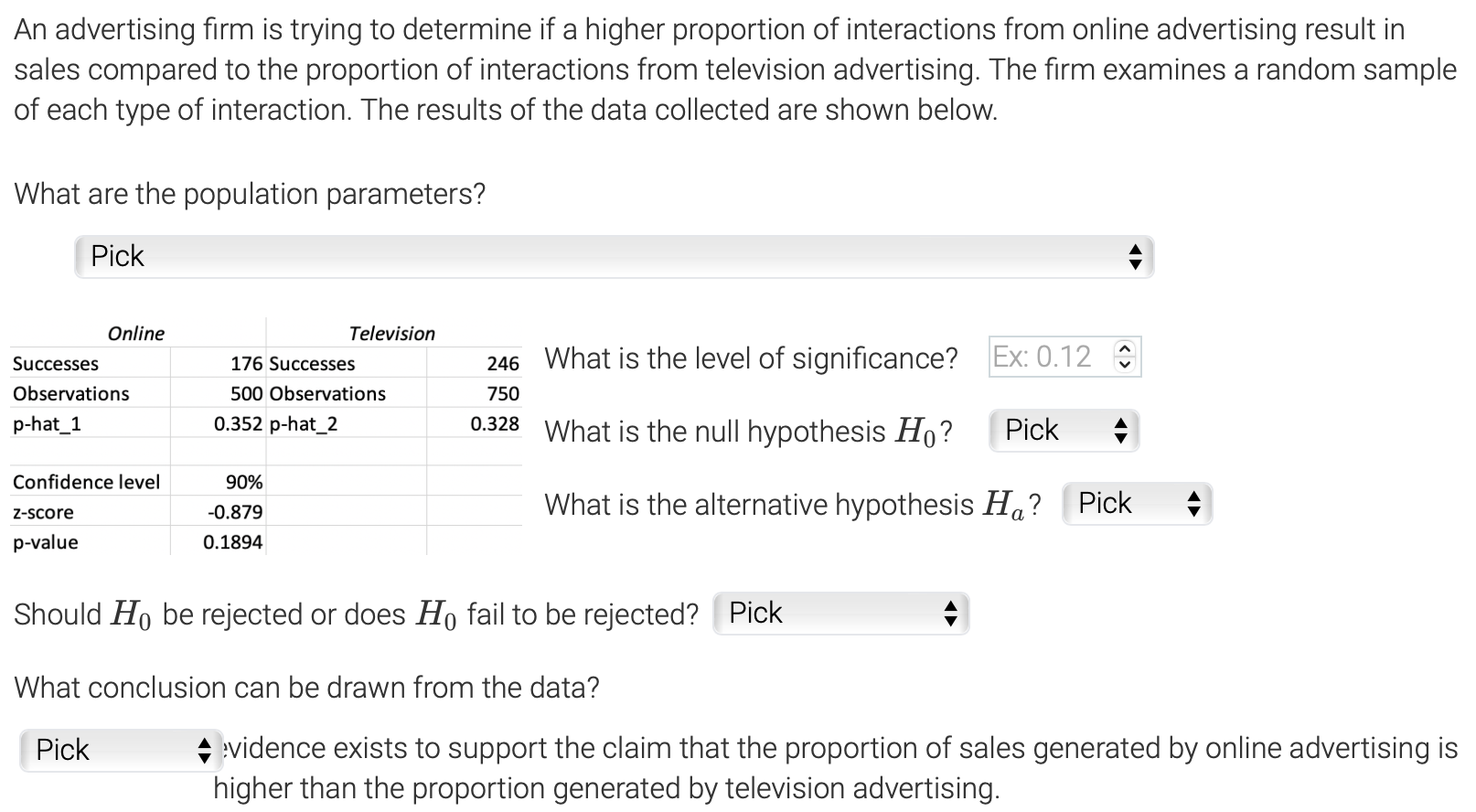Open the population parameters Pick dropdown
Image resolution: width=1476 pixels, height=812 pixels.
pyautogui.click(x=614, y=257)
